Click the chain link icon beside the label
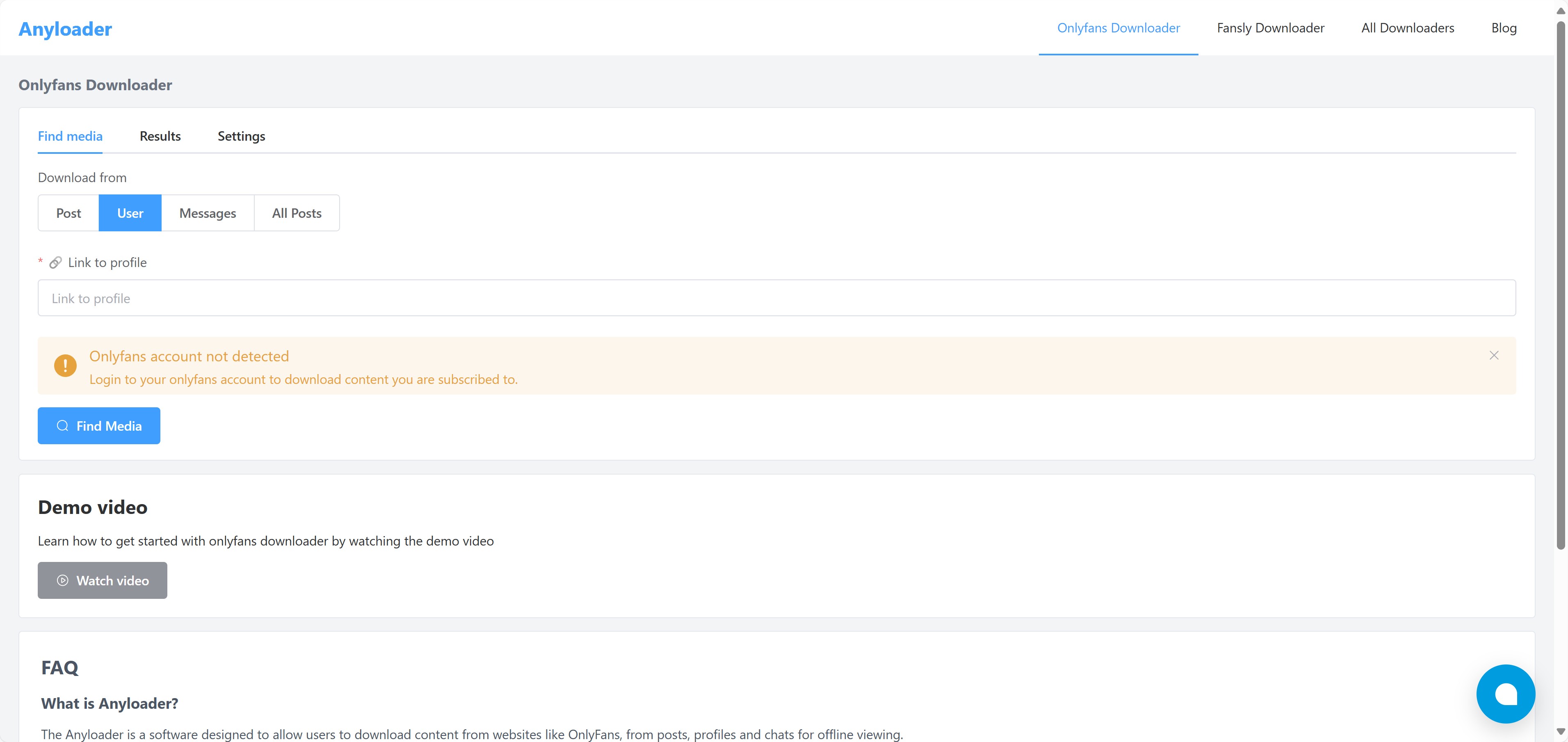 coord(55,263)
